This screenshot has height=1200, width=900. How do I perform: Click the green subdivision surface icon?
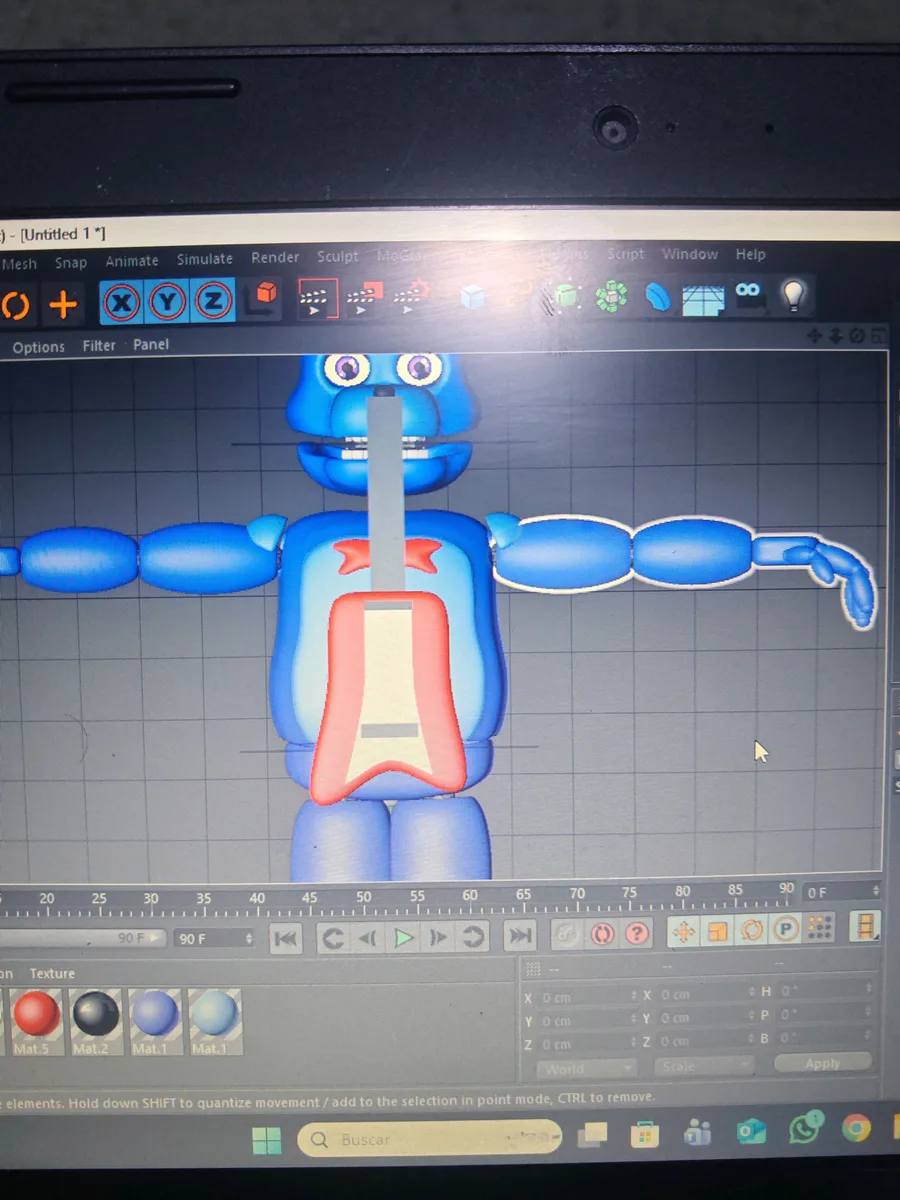[566, 297]
